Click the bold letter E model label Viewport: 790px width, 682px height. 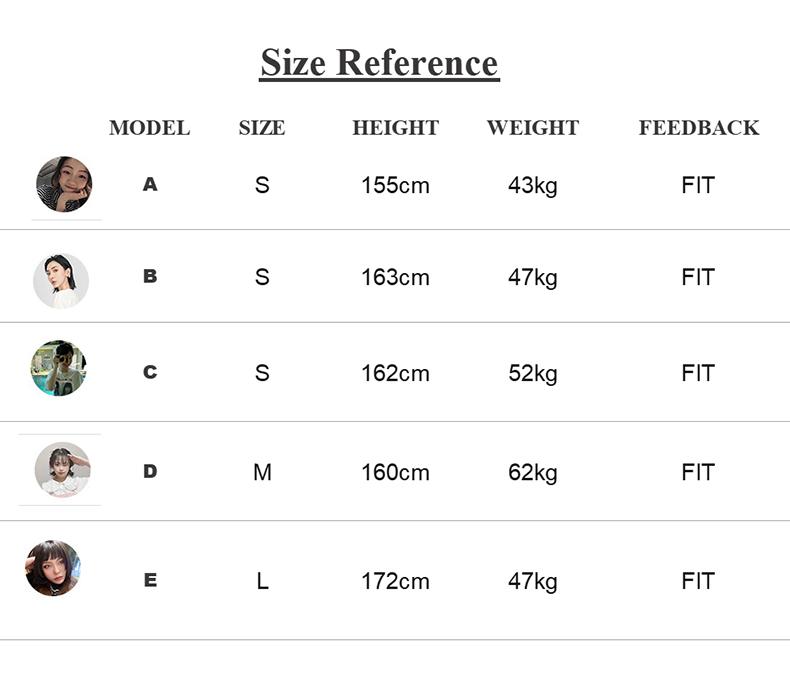pos(150,580)
